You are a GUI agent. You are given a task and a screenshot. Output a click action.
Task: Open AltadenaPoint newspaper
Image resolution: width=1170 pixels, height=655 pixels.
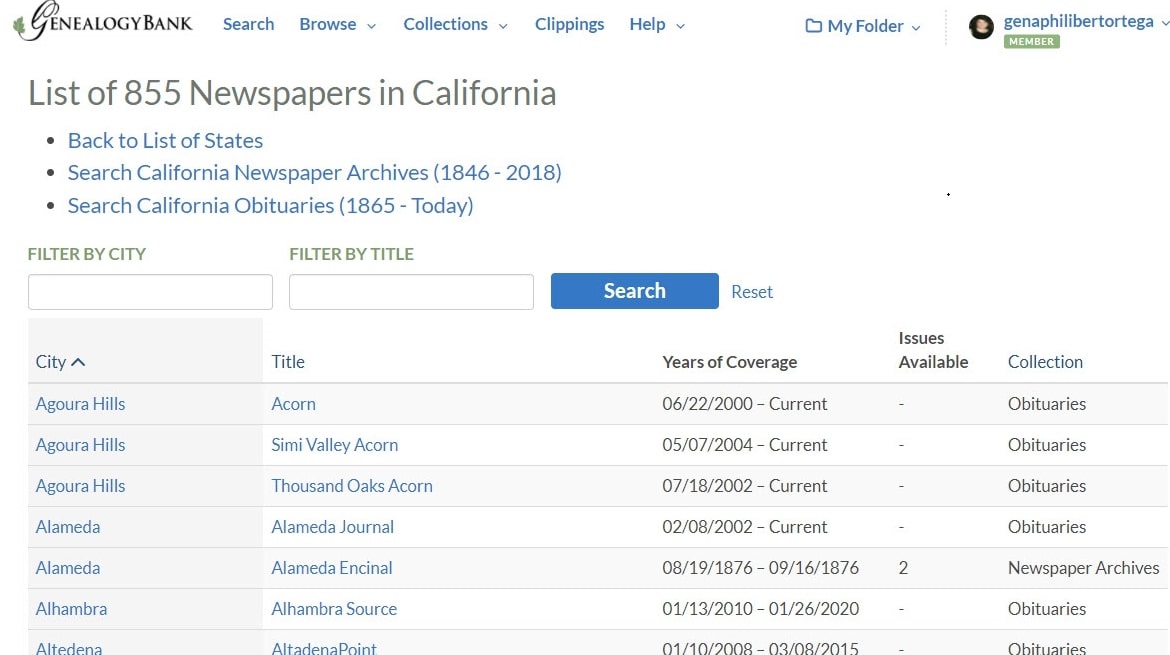coord(324,648)
